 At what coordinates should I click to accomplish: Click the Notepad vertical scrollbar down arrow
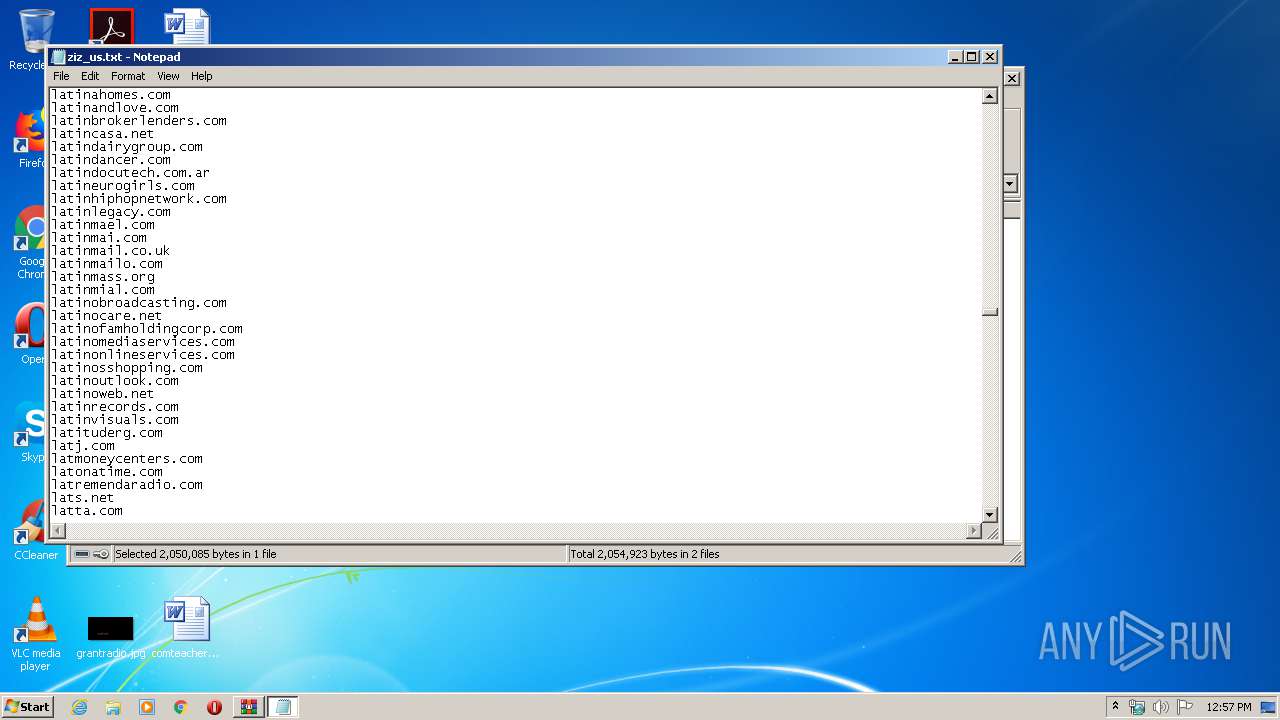click(990, 515)
